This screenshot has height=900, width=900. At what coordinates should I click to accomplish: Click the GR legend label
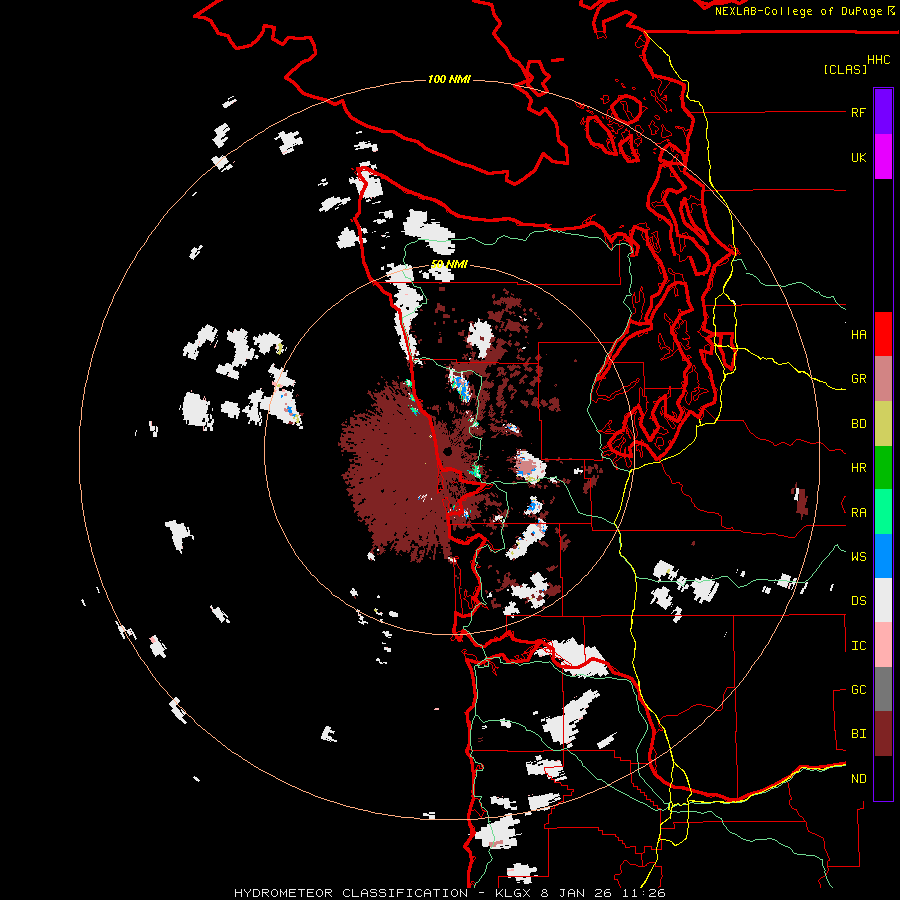(x=858, y=379)
